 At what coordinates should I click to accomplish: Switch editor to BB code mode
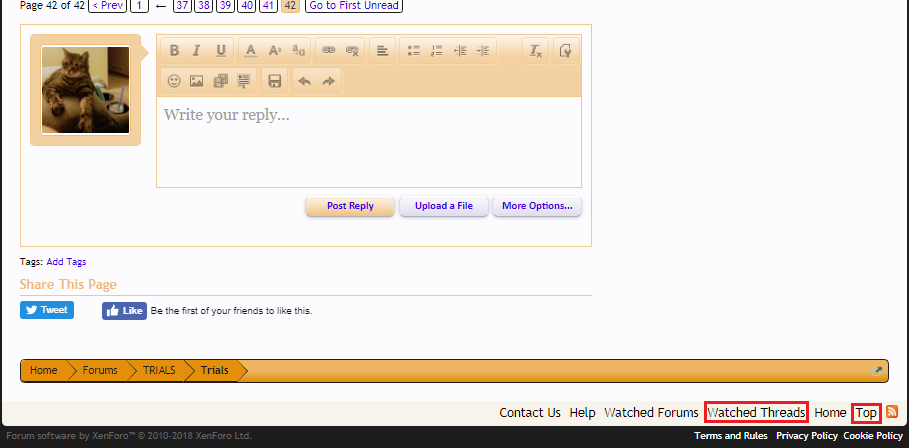coord(565,50)
